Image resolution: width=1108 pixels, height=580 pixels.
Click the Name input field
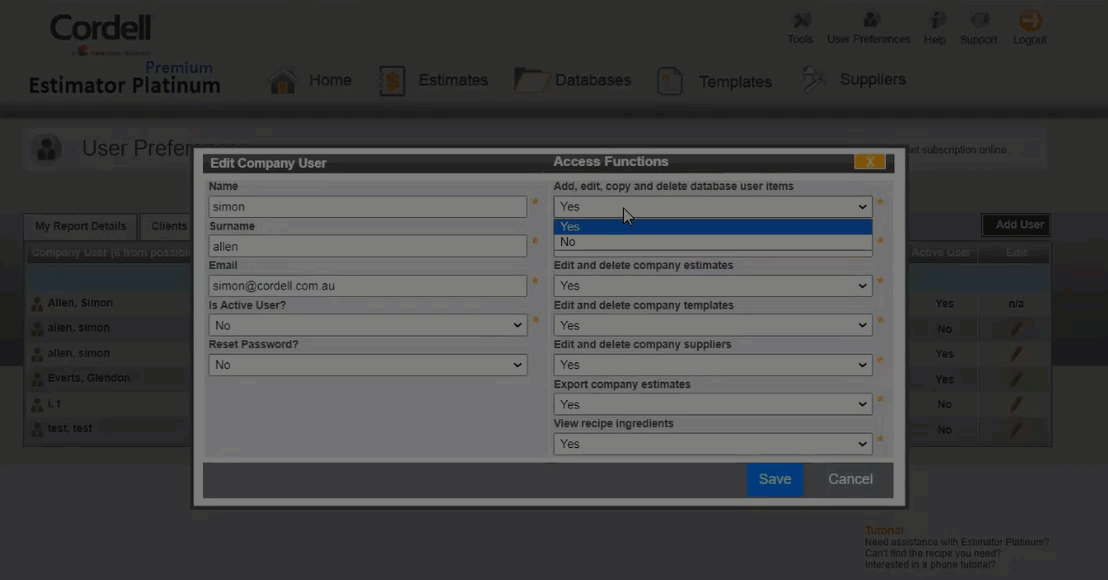[x=367, y=206]
